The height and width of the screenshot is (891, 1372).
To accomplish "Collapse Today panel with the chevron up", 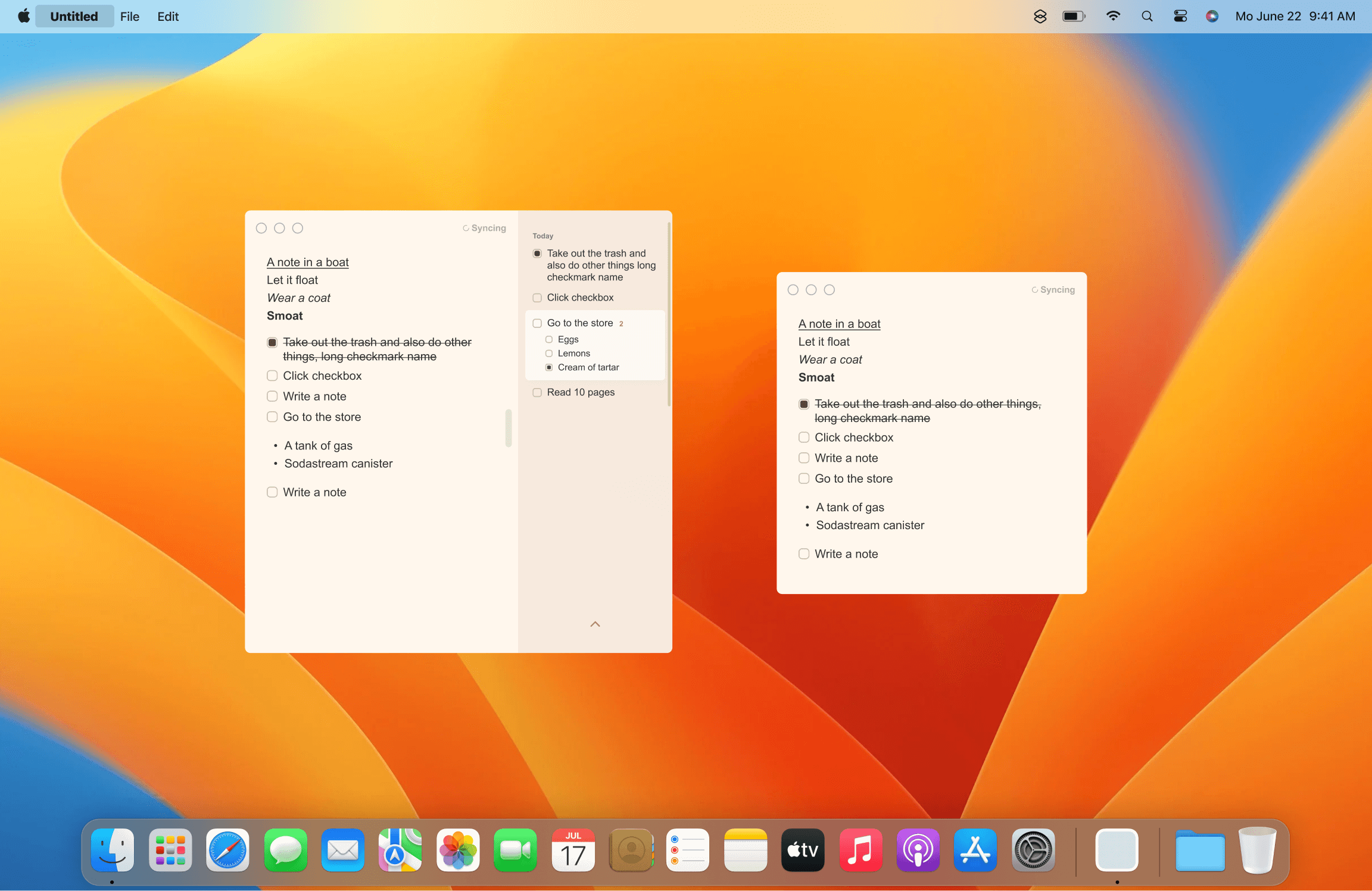I will [595, 624].
